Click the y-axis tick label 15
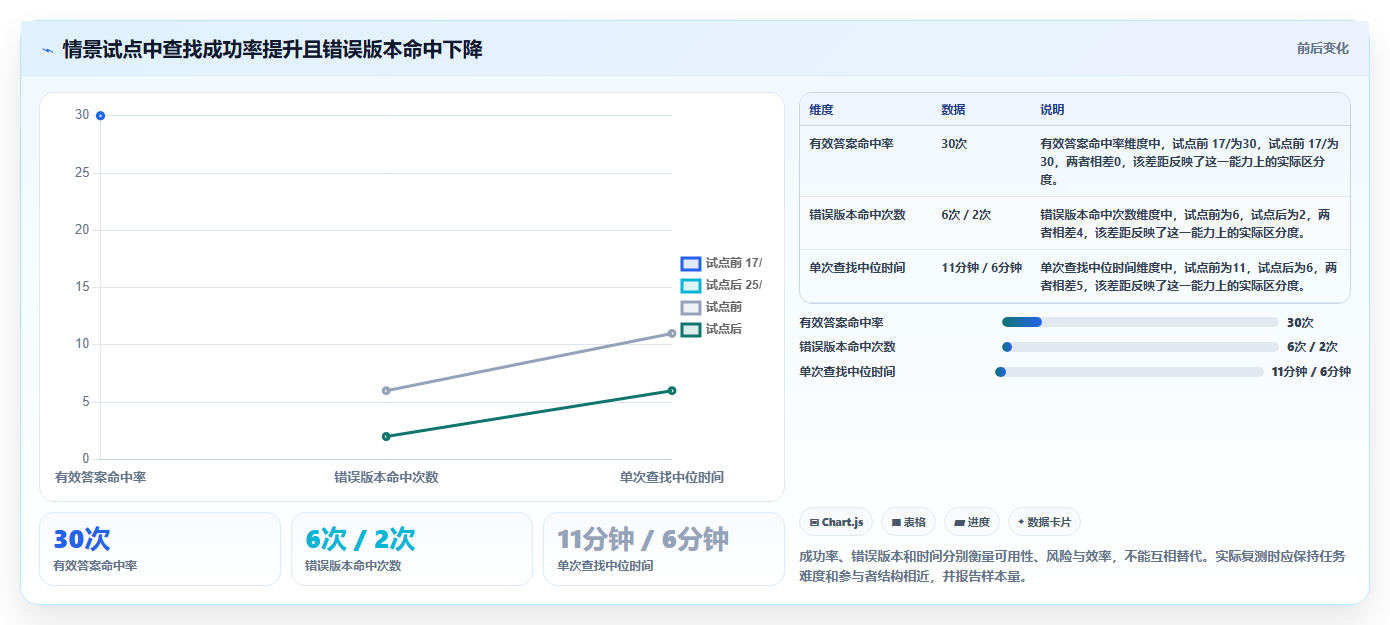Viewport: 1390px width, 625px height. click(x=82, y=287)
